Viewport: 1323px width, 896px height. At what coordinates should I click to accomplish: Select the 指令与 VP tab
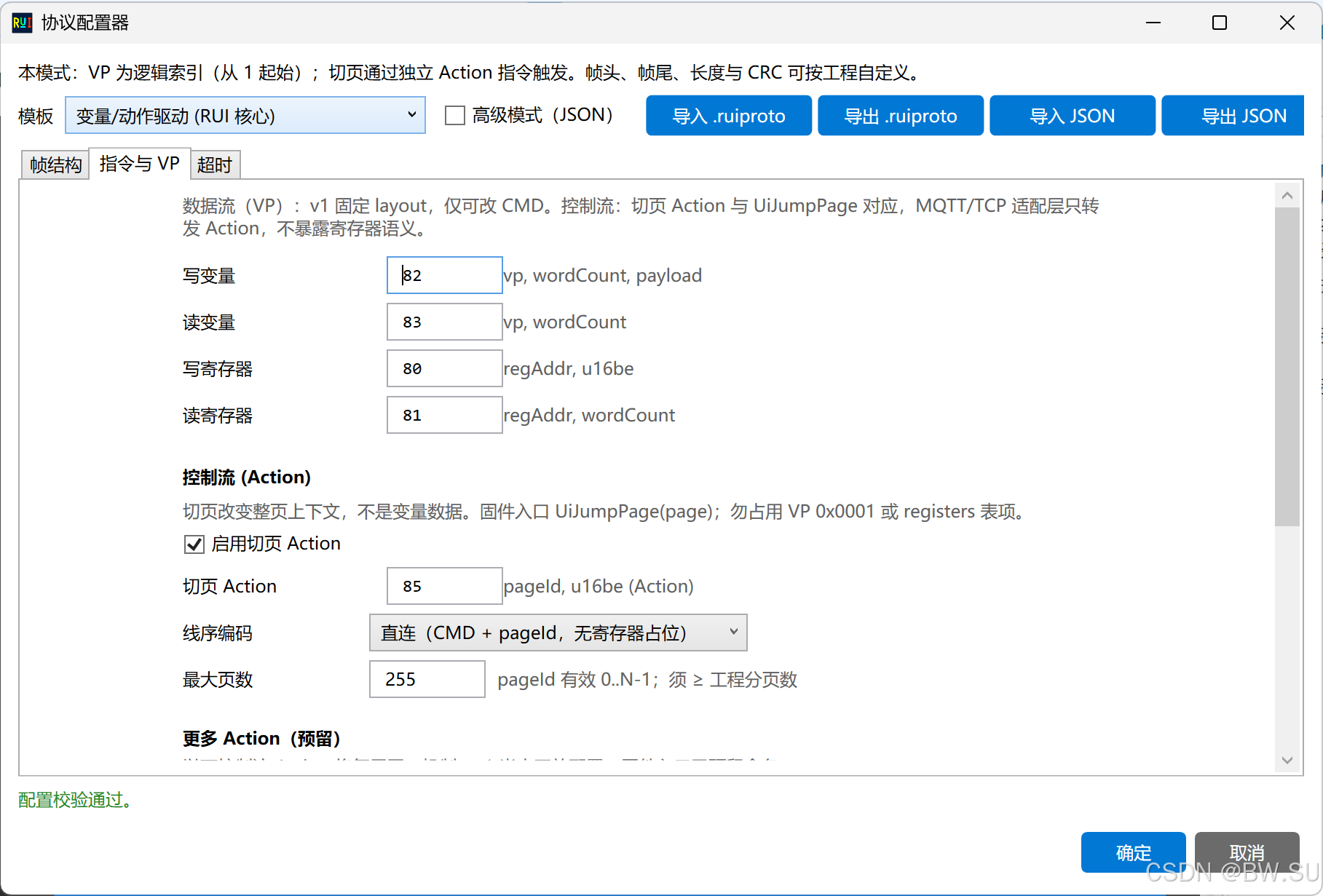click(x=140, y=164)
